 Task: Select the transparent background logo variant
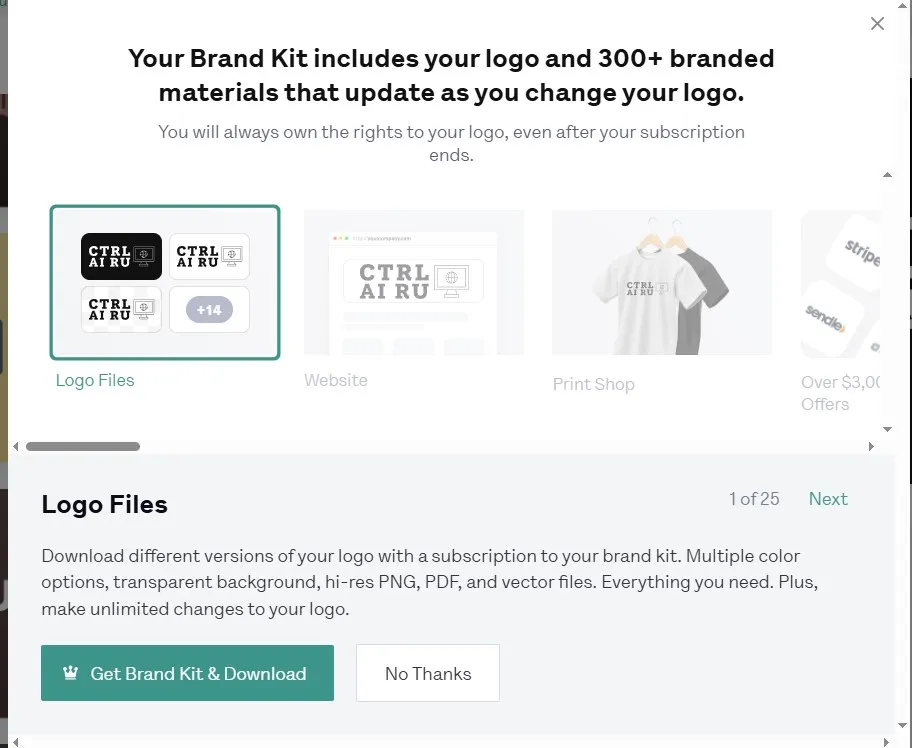coord(121,309)
